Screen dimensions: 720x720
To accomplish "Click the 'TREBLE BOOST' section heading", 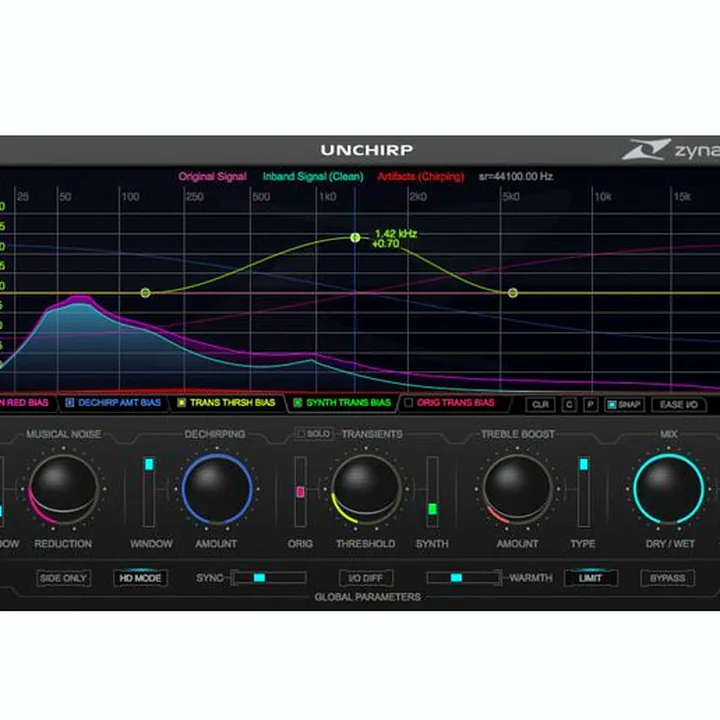I will [518, 434].
